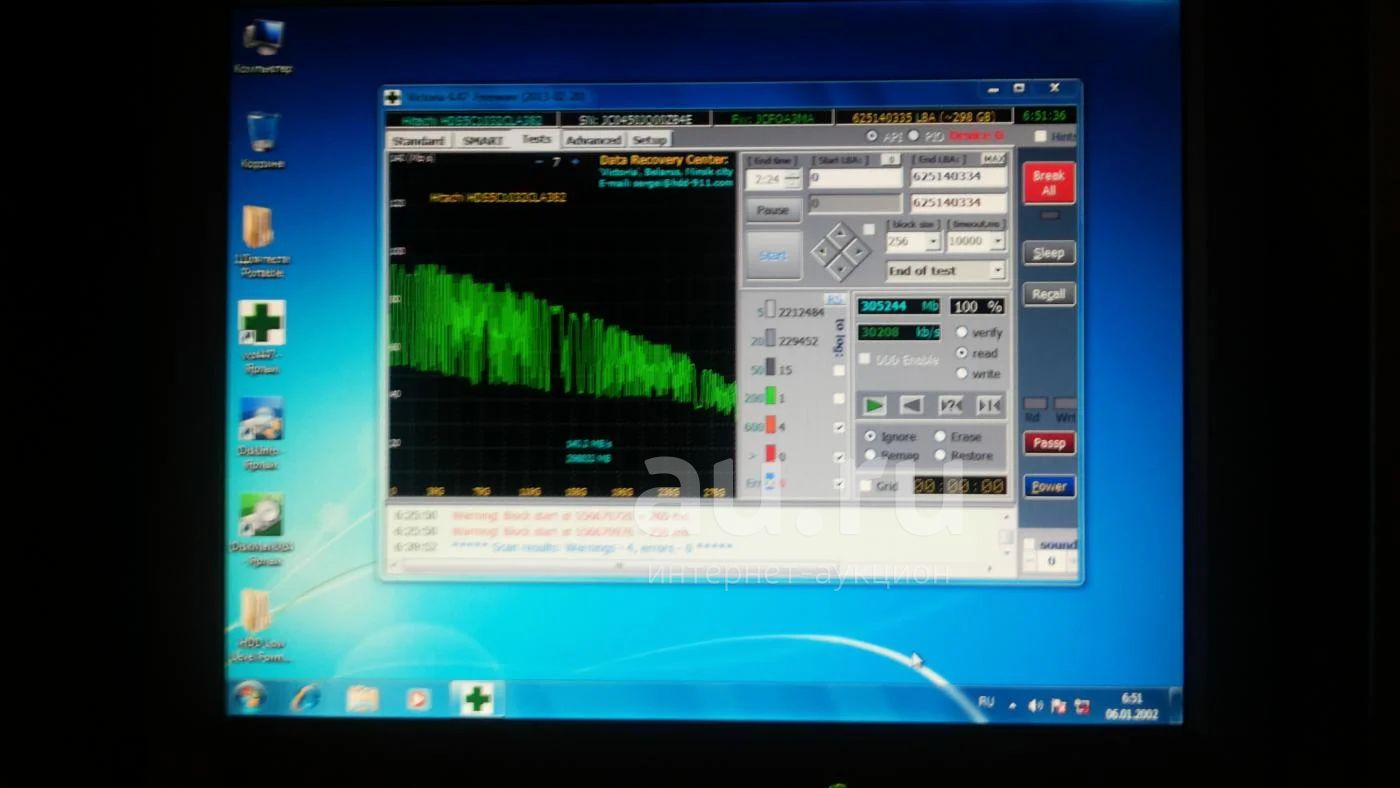
Task: Open the End of test dropdown
Action: click(997, 271)
